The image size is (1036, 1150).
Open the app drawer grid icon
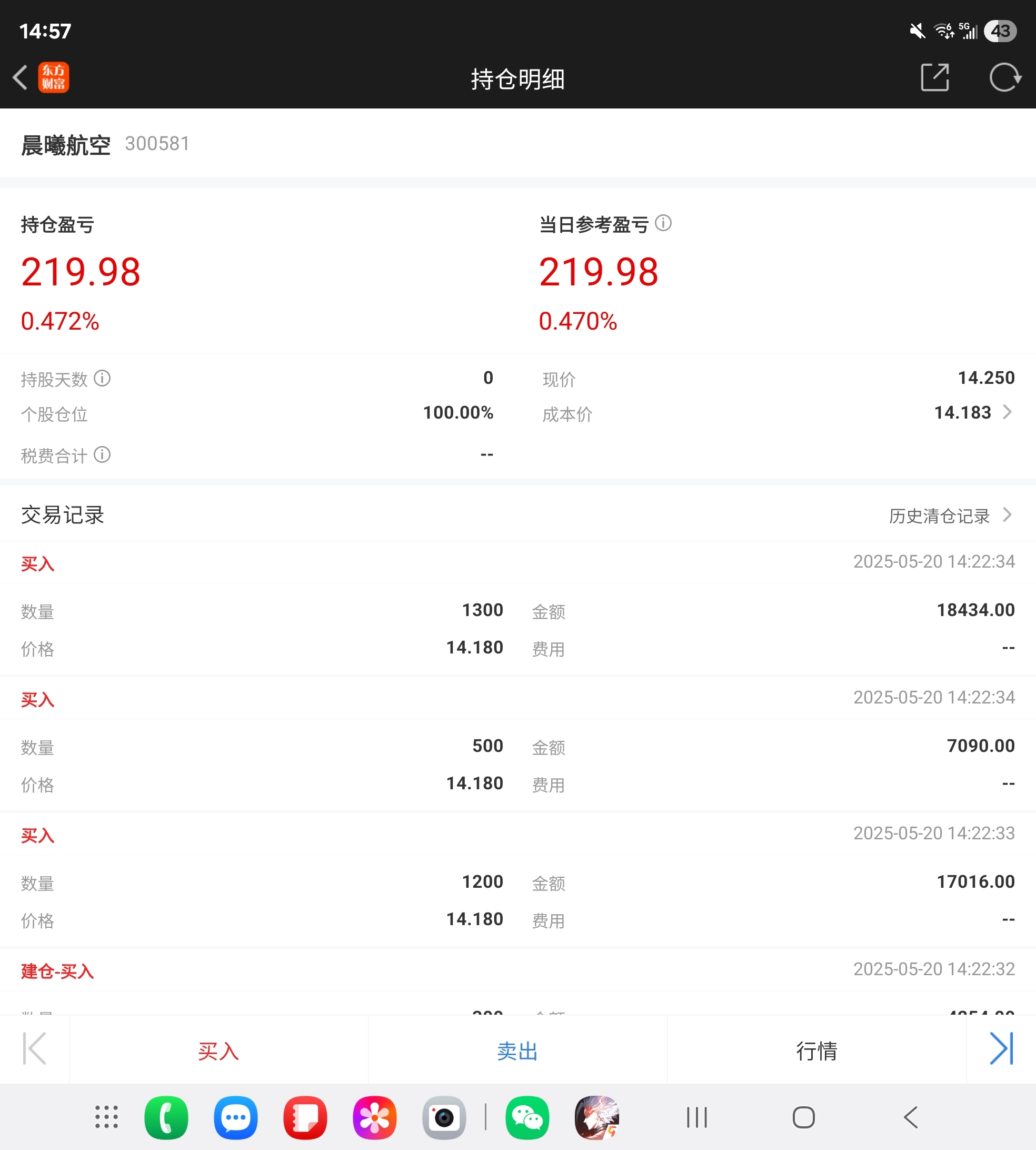[x=106, y=1117]
